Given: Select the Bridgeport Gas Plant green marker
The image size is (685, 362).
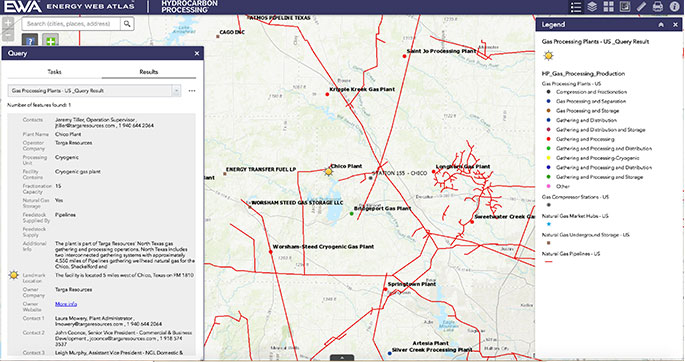Looking at the screenshot, I should point(352,214).
